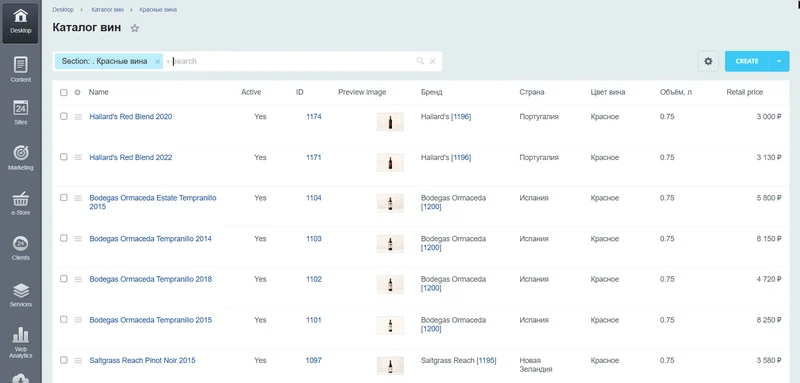Check the Hallard's Red Blend 2022 row
Image resolution: width=800 pixels, height=383 pixels.
[64, 157]
